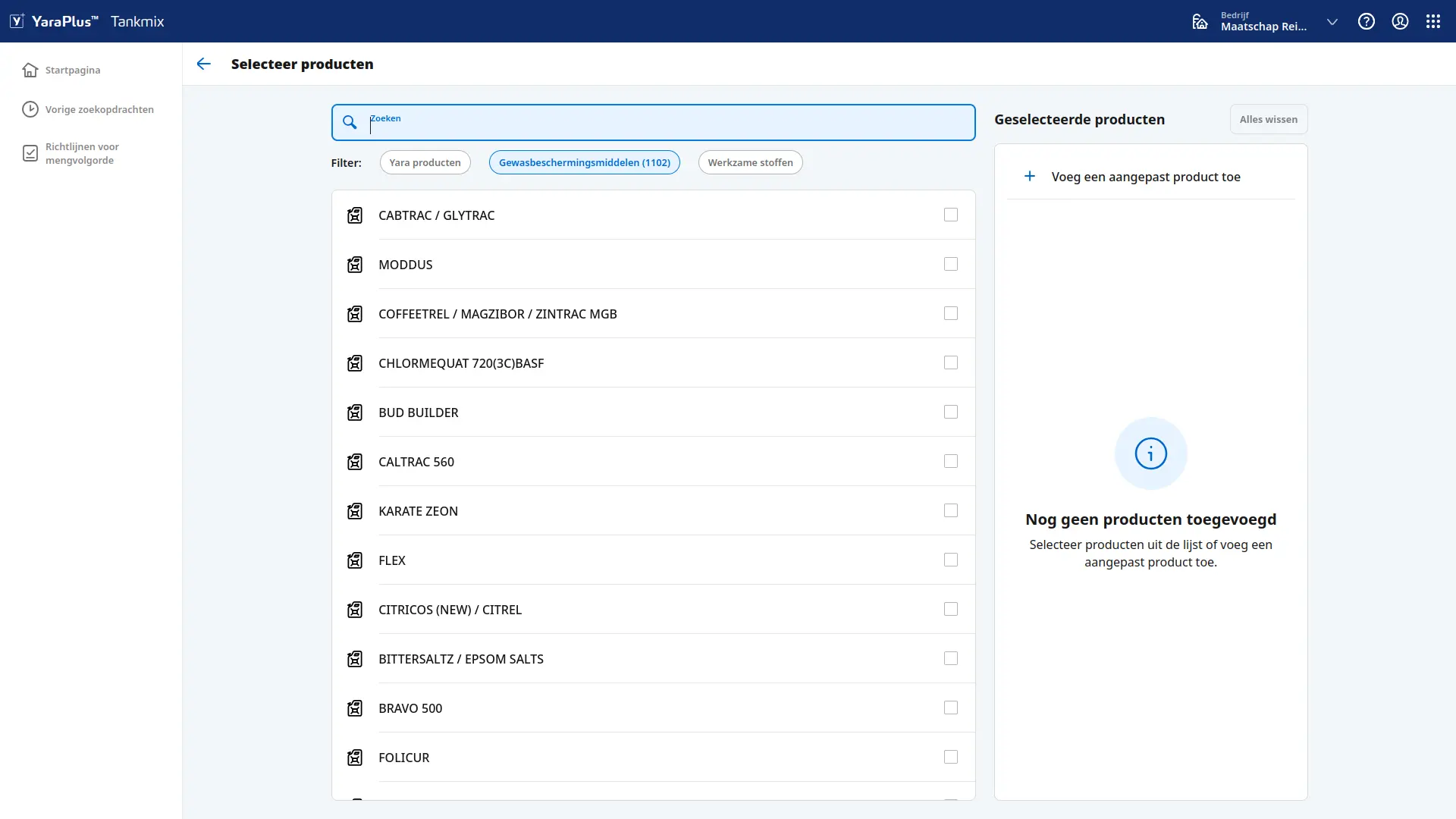Viewport: 1456px width, 819px height.
Task: Click the CALTRAC 560 product name
Action: (x=416, y=462)
